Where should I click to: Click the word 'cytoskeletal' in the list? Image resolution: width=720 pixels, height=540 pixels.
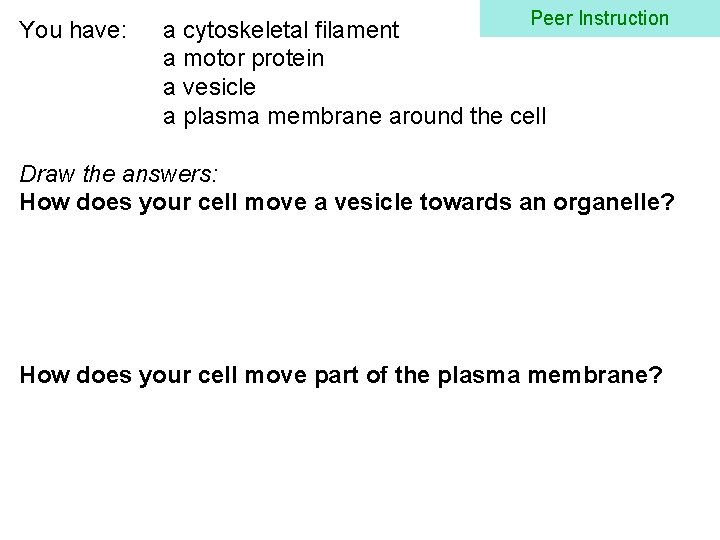pyautogui.click(x=239, y=31)
